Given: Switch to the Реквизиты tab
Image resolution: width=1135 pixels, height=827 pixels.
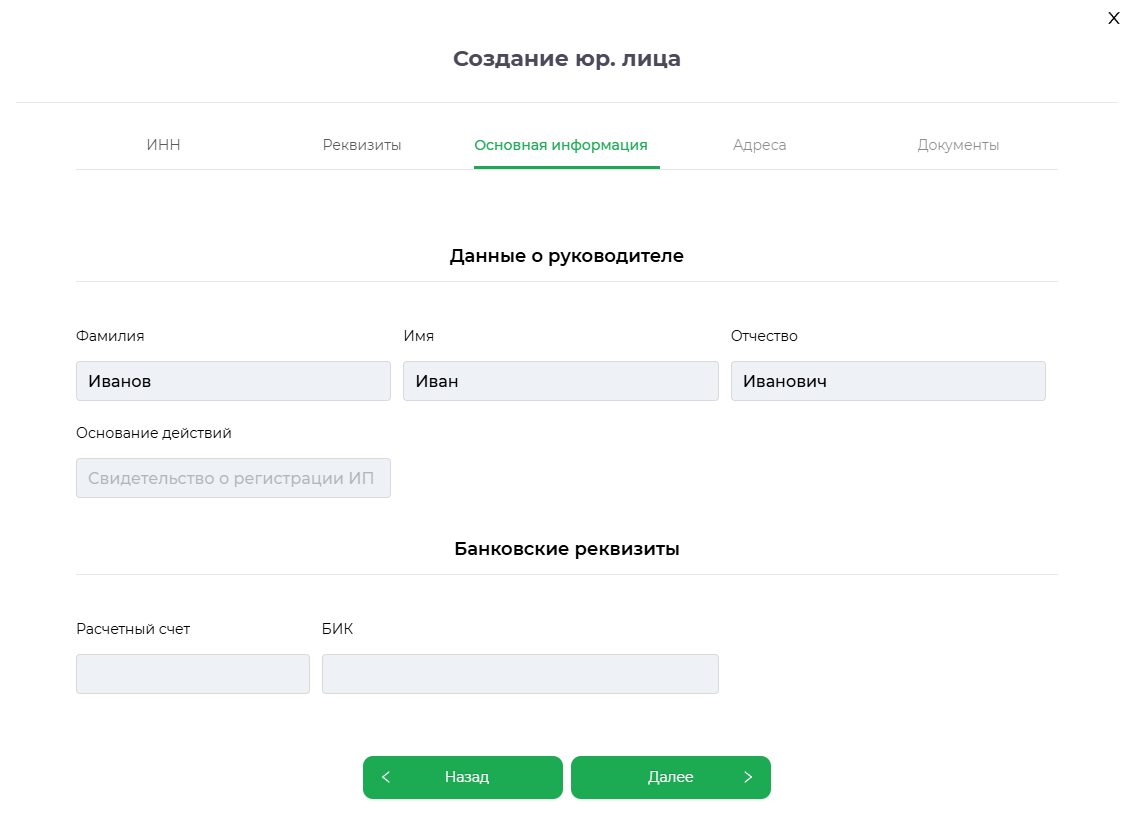Looking at the screenshot, I should point(362,145).
